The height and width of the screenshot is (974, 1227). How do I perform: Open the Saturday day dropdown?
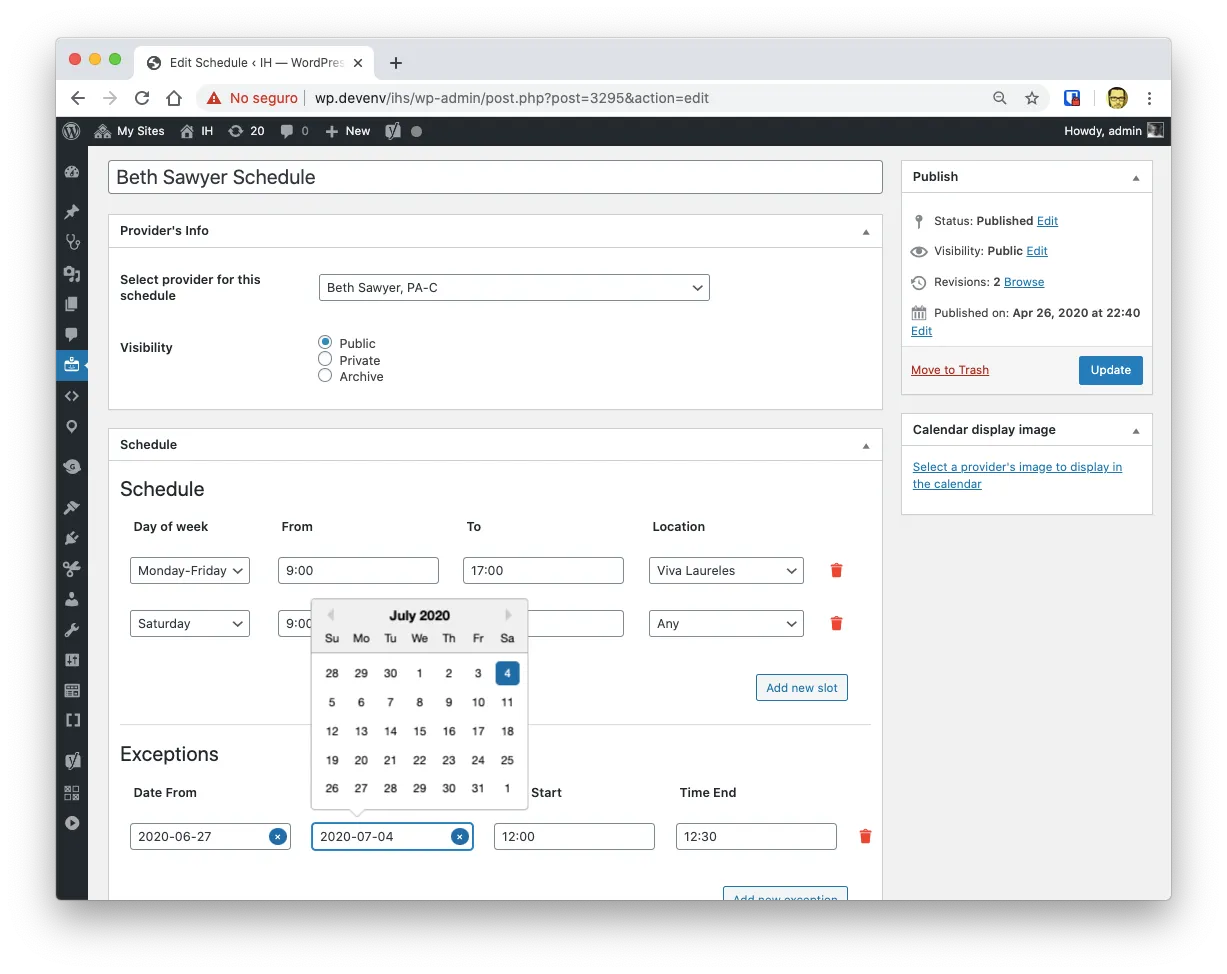(190, 624)
